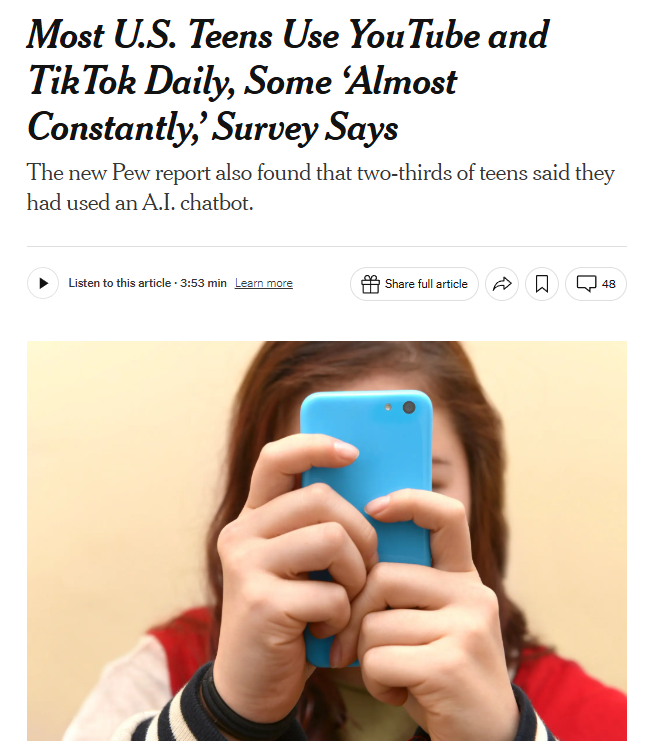Screen dimensions: 655x743
Task: Click the Share full article button
Action: (414, 284)
